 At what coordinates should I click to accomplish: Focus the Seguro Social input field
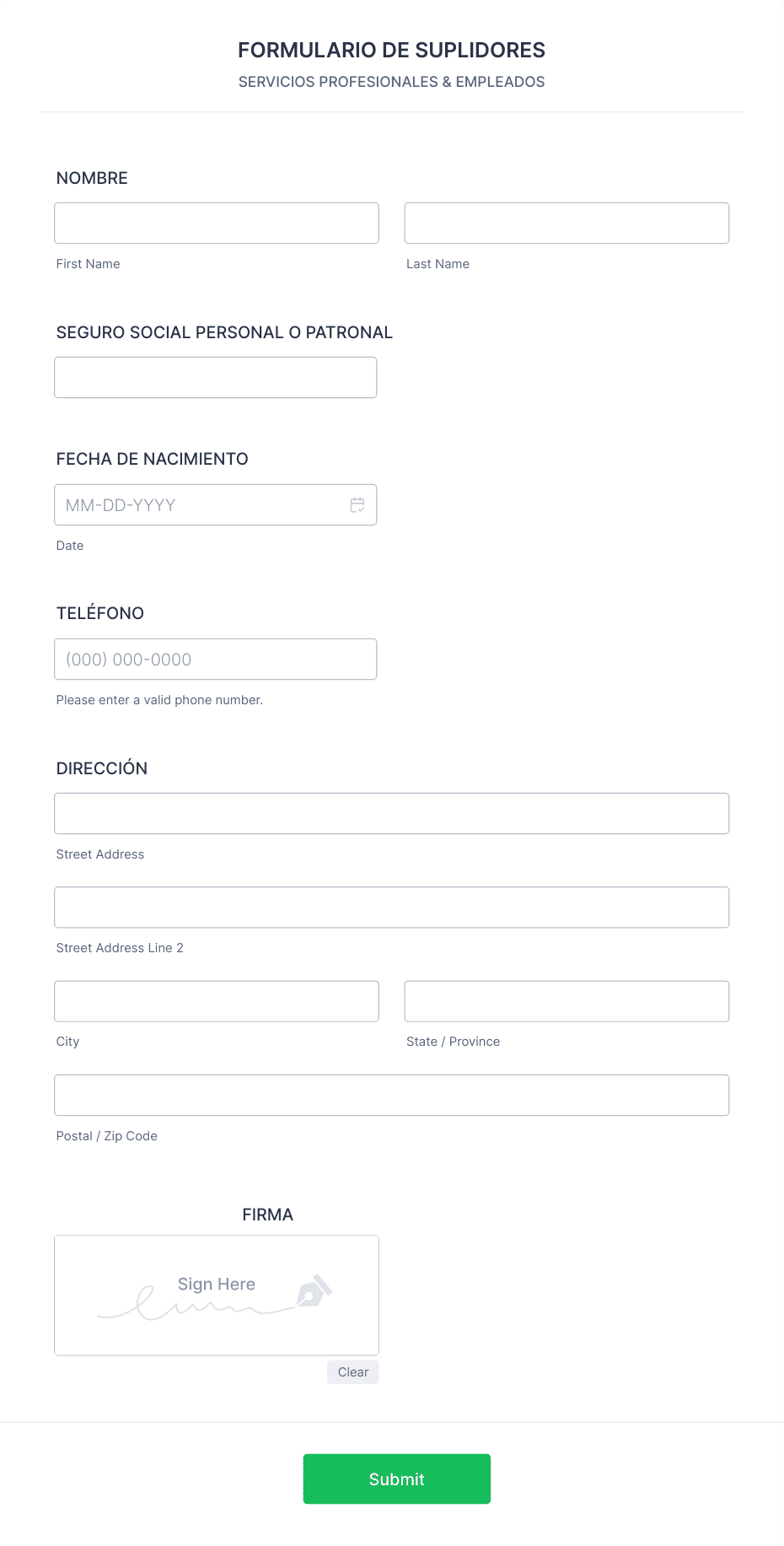coord(216,378)
